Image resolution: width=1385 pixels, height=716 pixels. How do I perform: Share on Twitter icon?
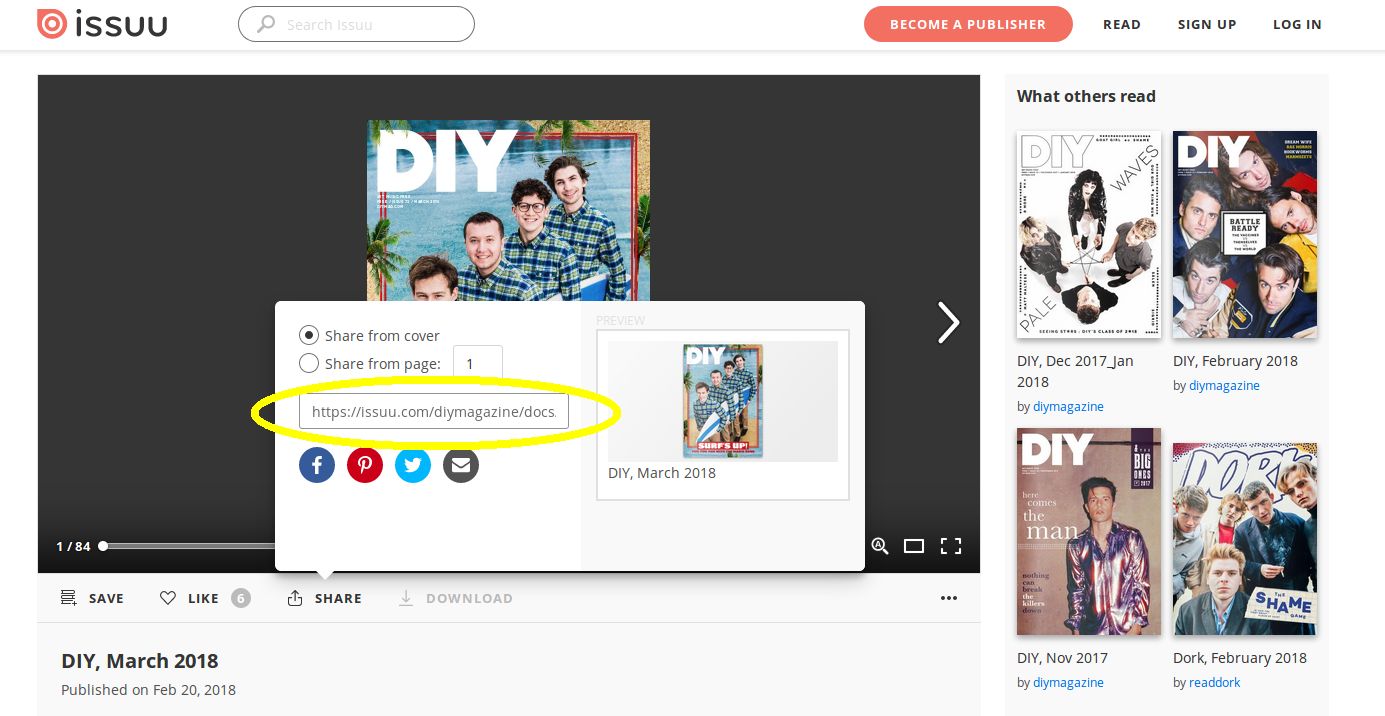(x=413, y=465)
